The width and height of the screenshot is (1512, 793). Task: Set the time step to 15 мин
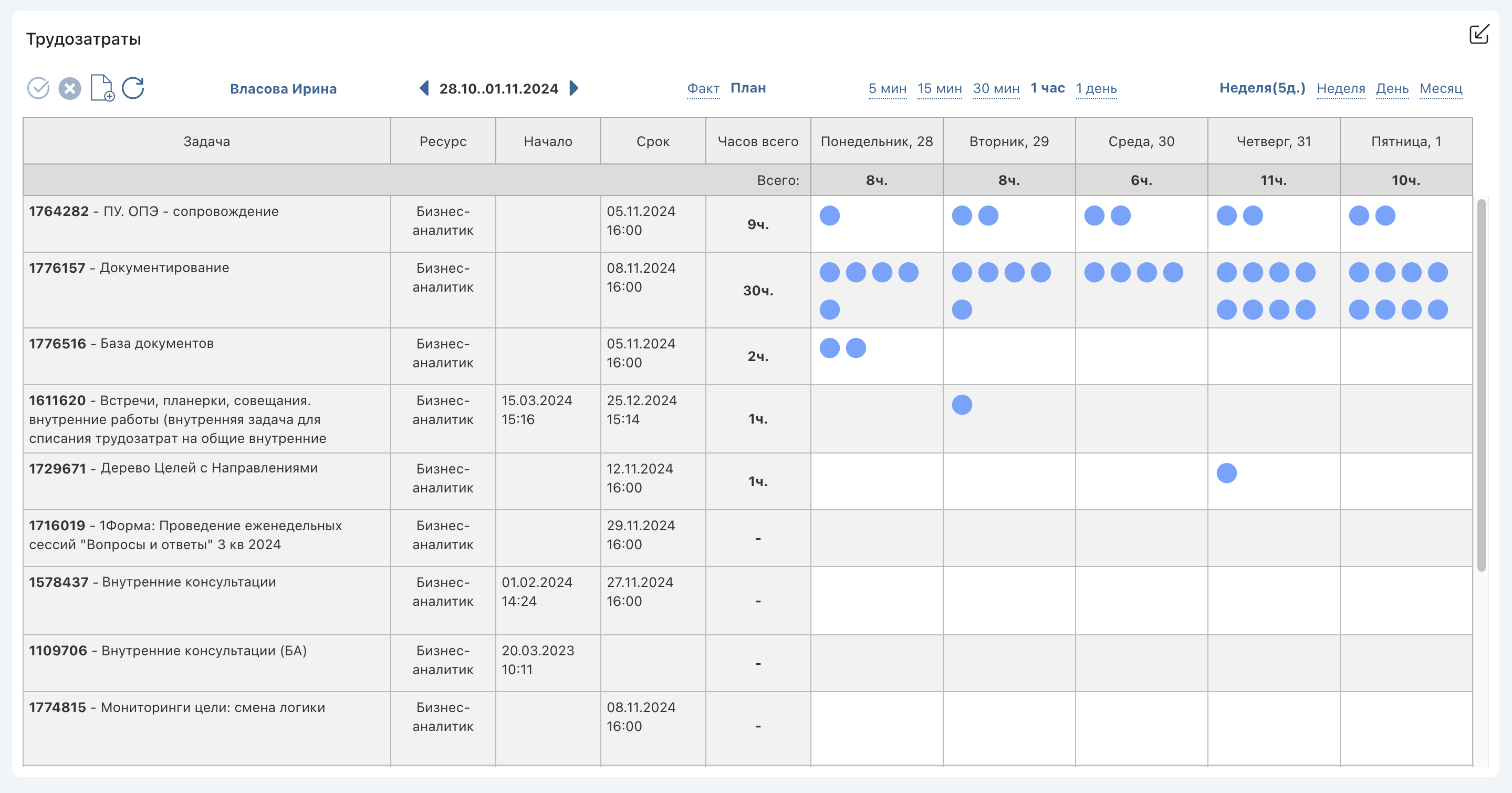939,88
